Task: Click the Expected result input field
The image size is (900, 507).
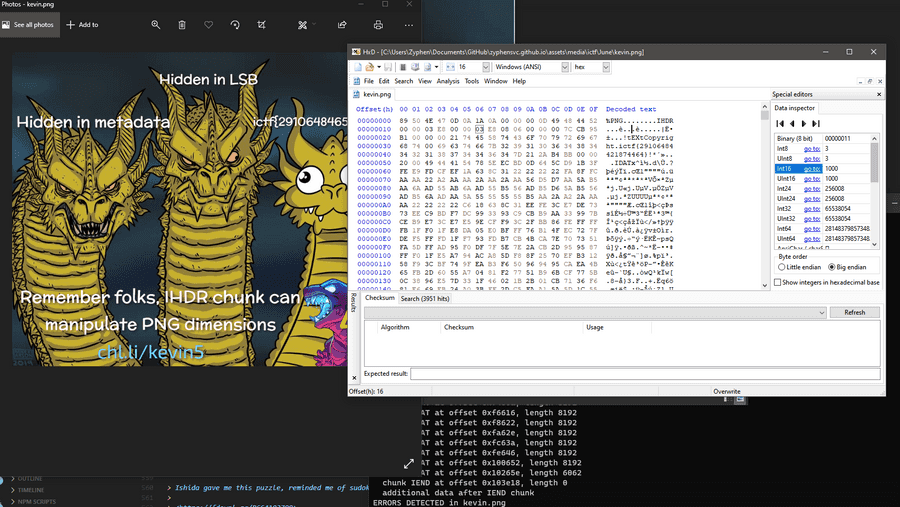Action: [644, 374]
